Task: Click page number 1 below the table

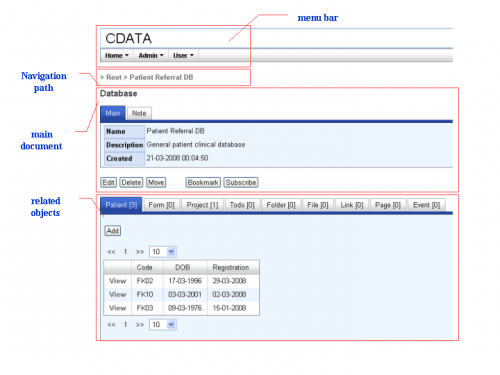Action: tap(125, 325)
